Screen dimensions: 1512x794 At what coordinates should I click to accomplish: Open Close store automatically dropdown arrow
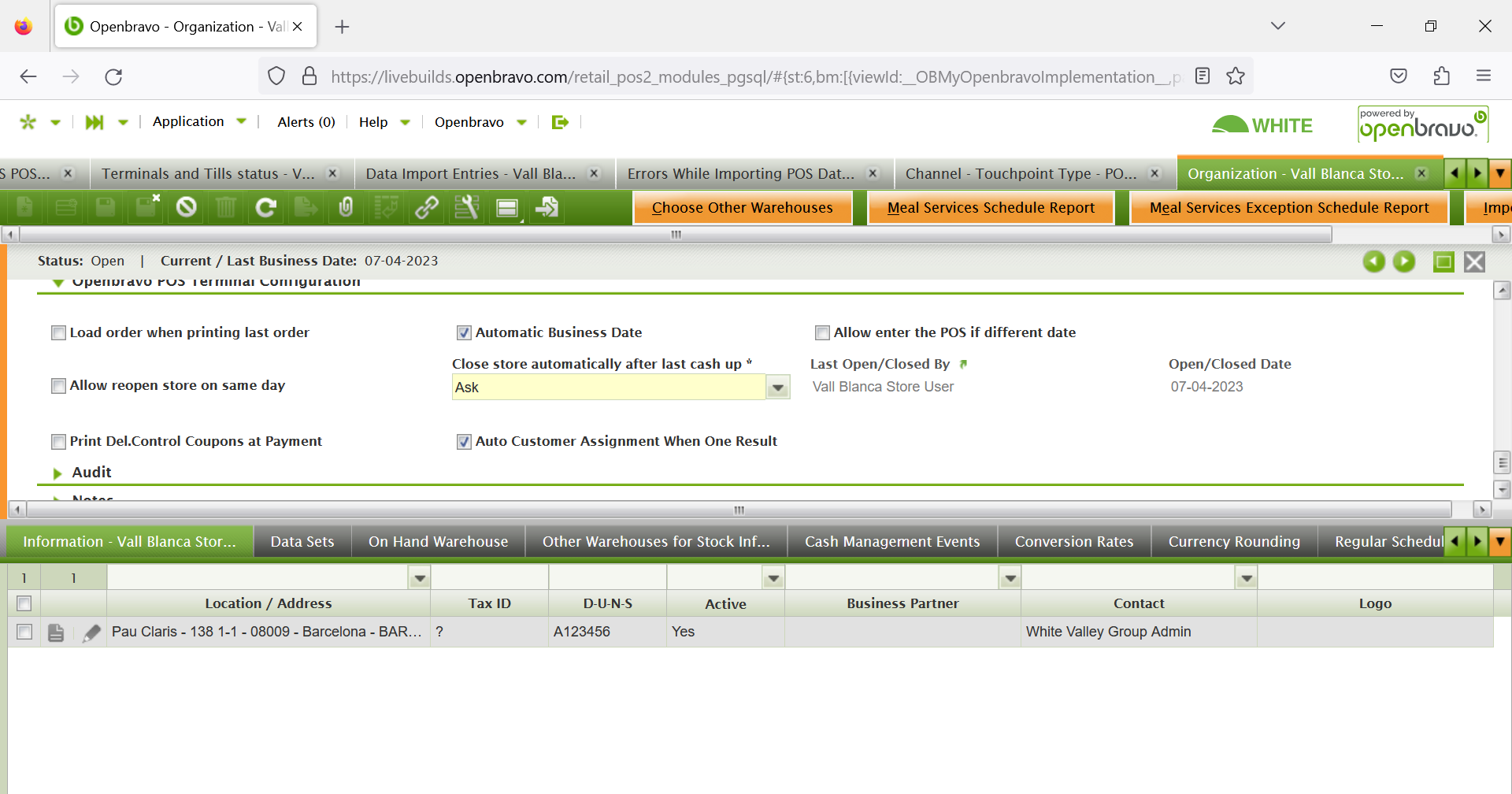(x=778, y=388)
